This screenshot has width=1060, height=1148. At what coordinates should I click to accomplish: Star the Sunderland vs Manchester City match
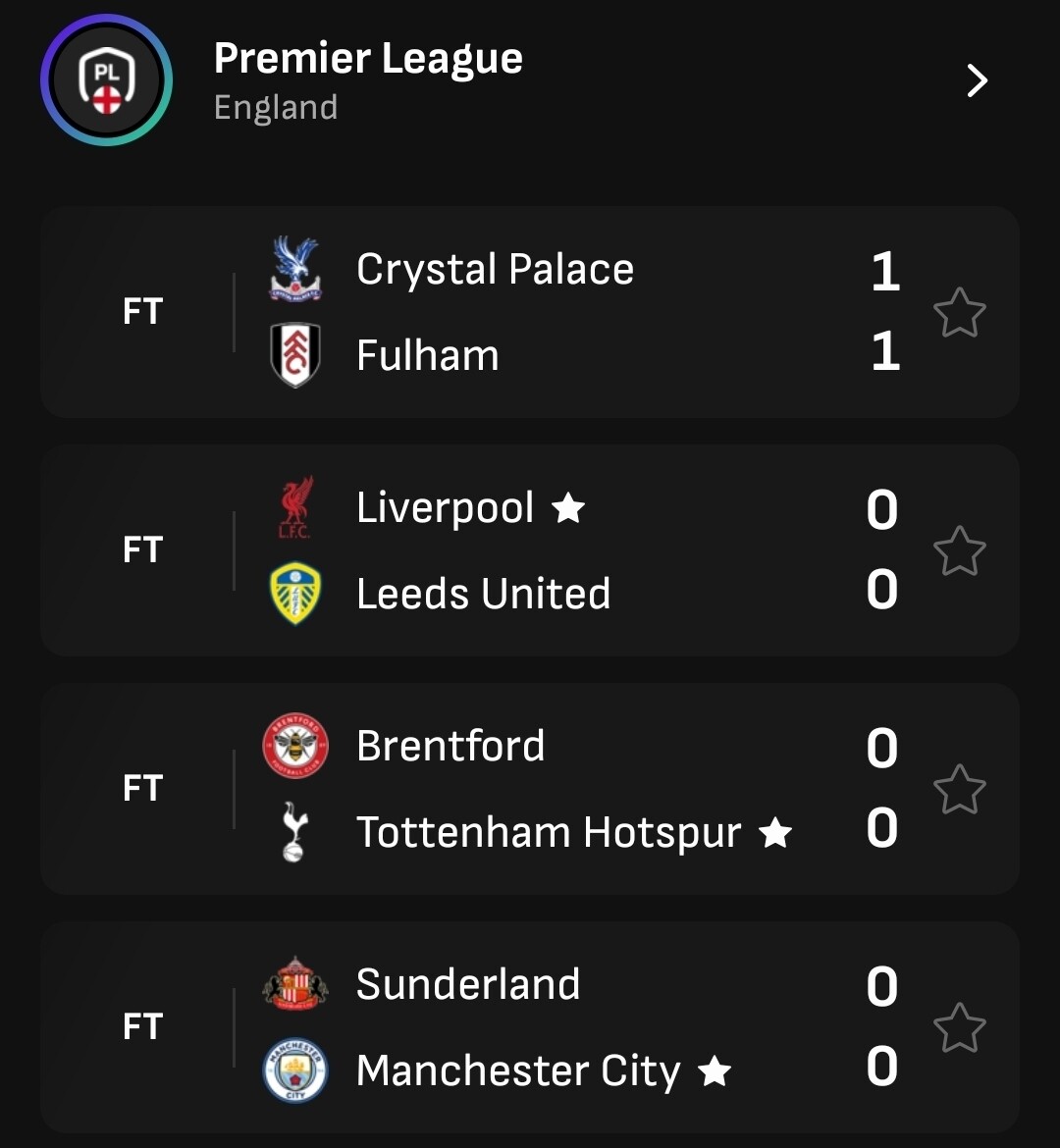(958, 1028)
